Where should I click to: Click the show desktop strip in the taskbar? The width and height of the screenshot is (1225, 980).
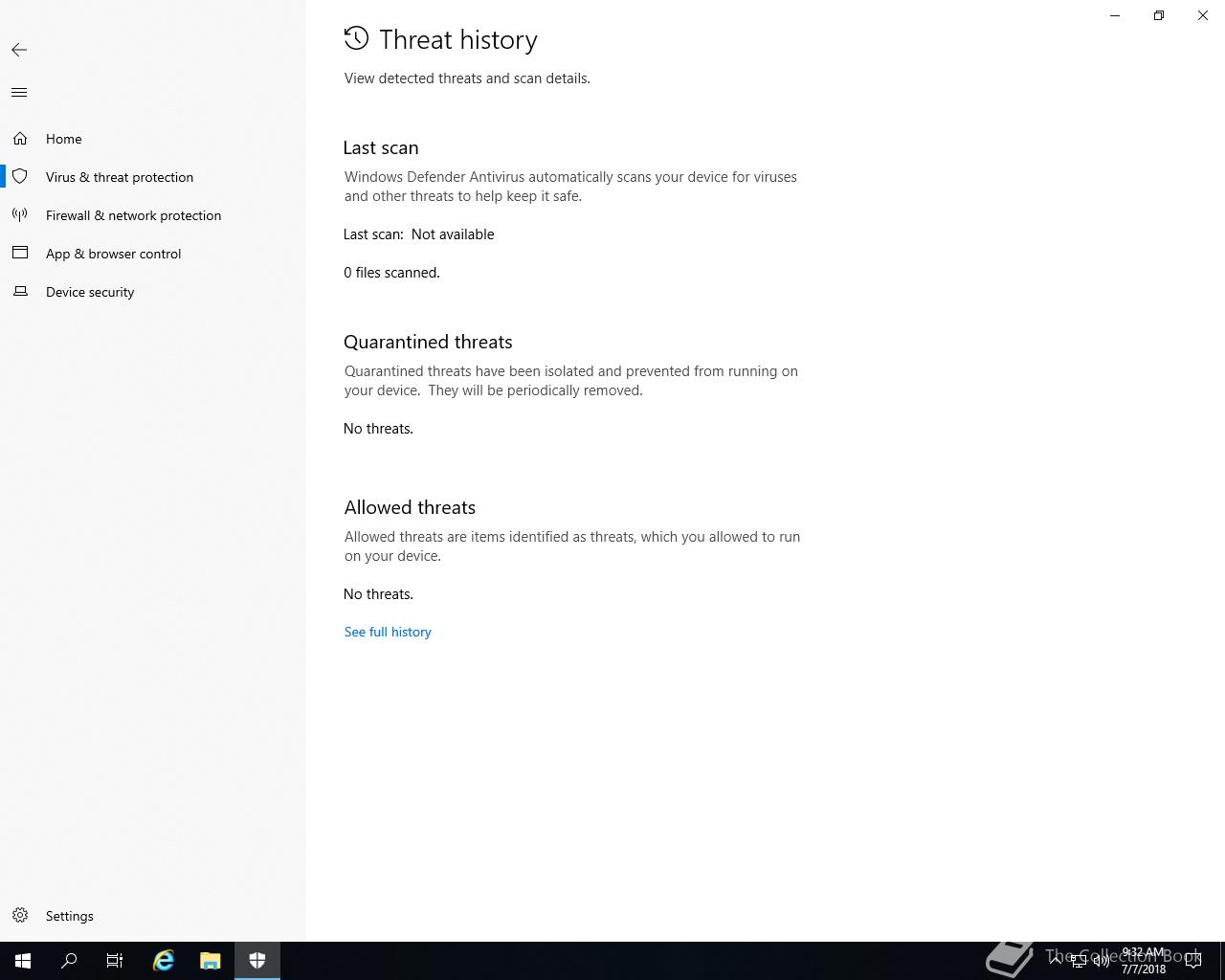pos(1222,961)
